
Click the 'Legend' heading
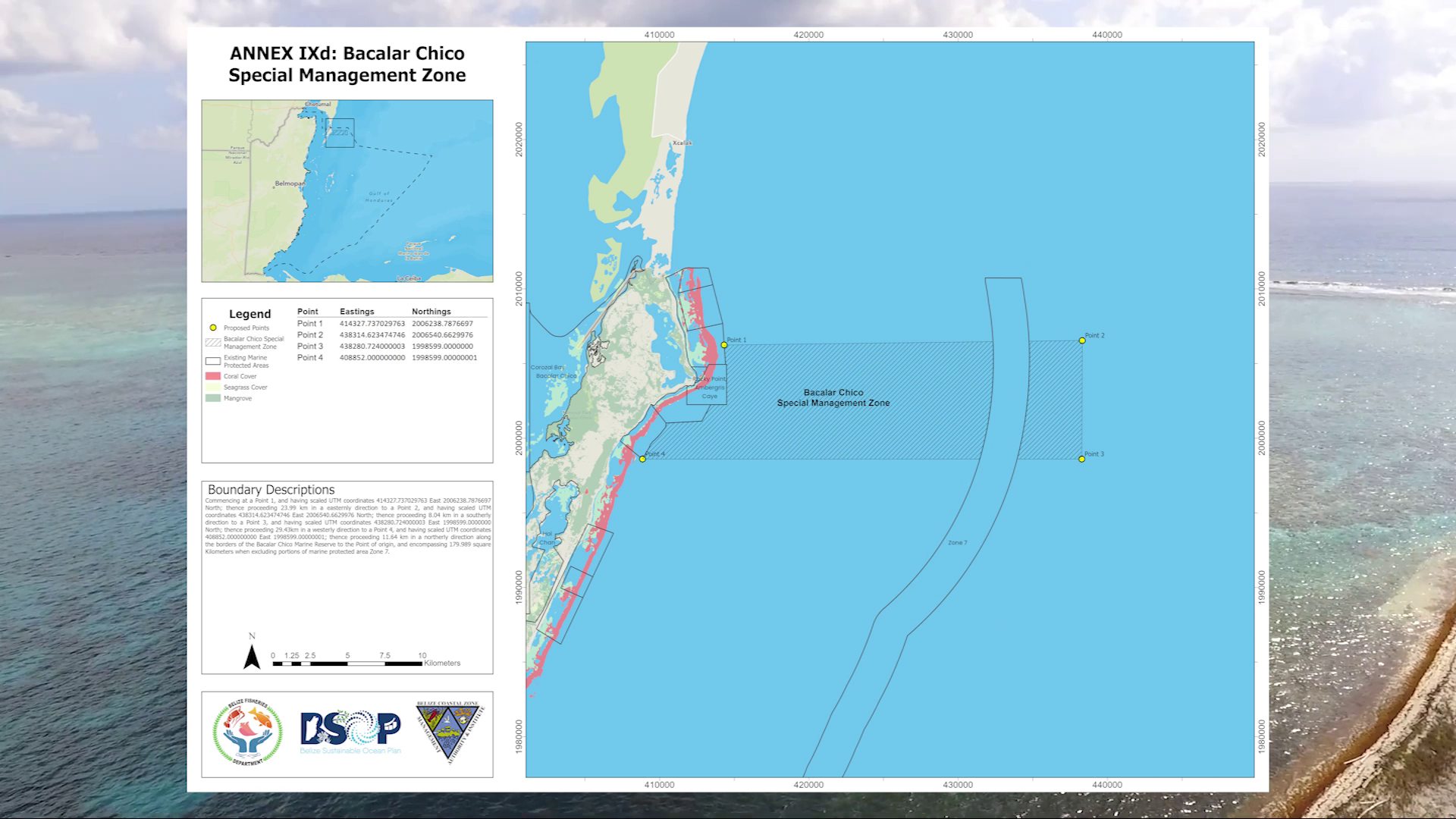[x=250, y=314]
